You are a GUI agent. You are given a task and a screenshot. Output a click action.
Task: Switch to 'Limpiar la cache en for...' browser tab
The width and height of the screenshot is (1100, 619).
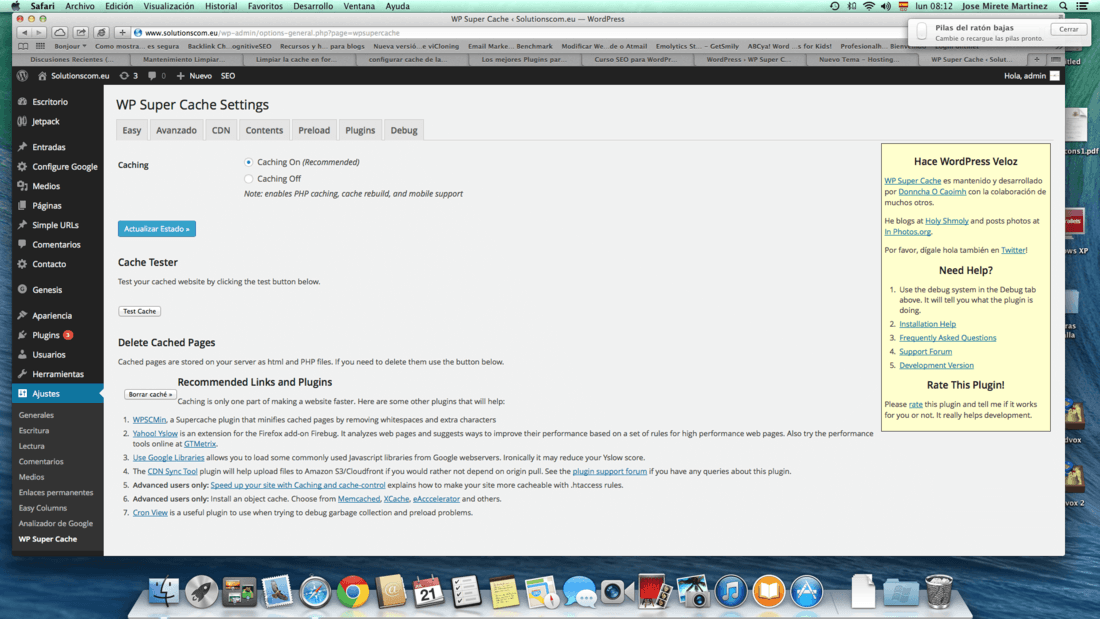click(x=296, y=60)
